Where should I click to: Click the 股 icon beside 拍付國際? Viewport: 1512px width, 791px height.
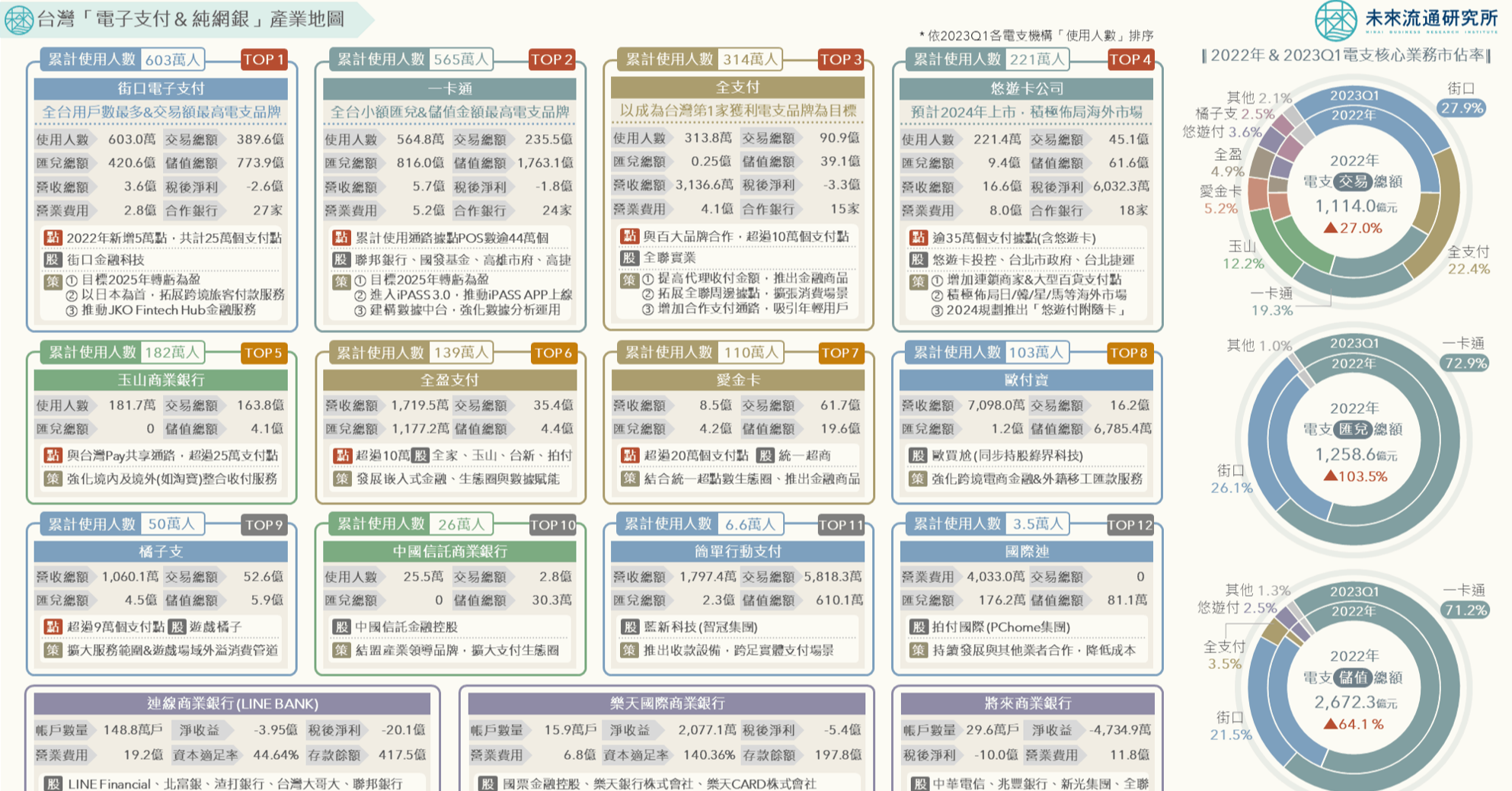click(x=919, y=626)
